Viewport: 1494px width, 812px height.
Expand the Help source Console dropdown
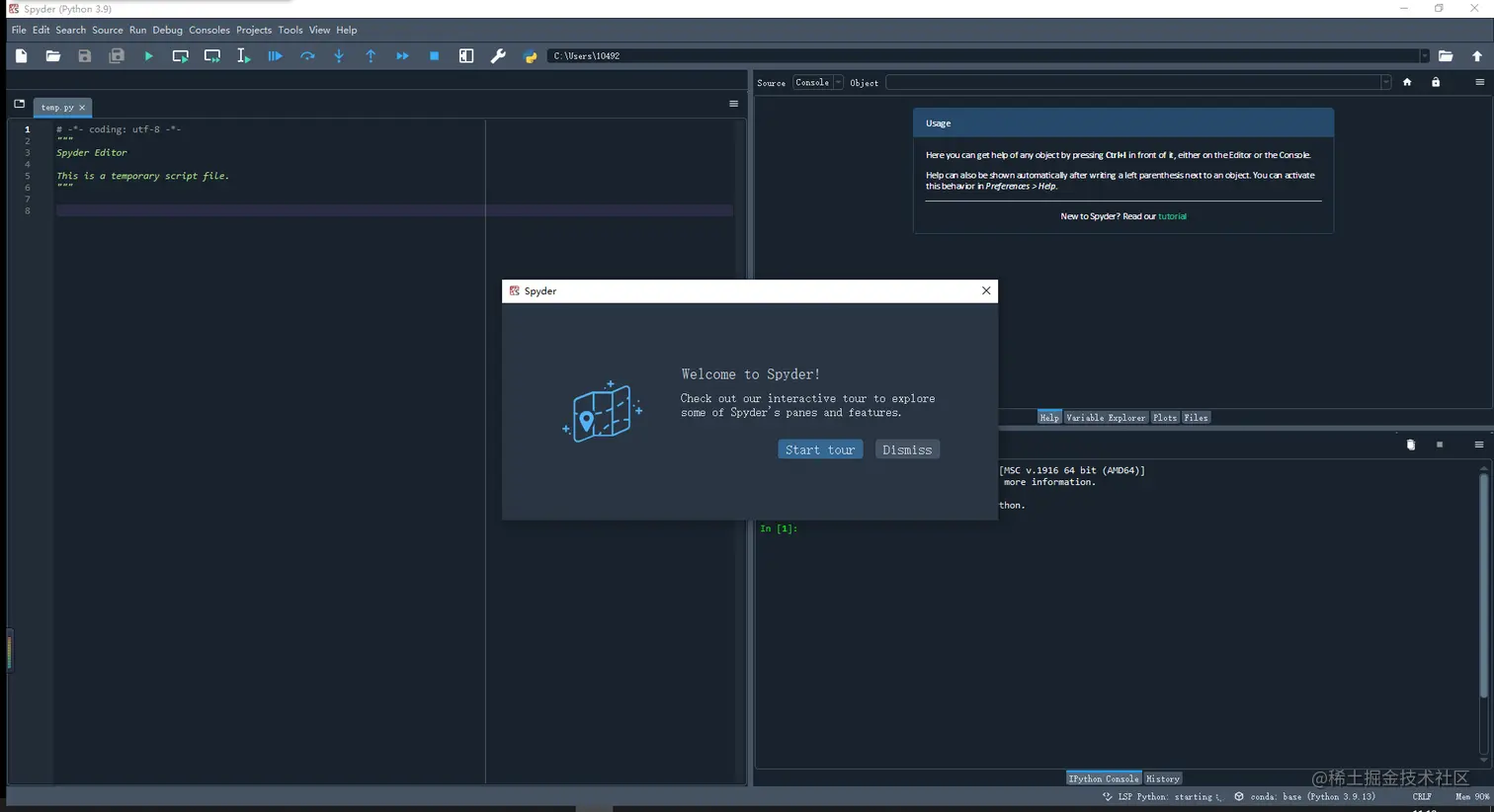click(838, 83)
